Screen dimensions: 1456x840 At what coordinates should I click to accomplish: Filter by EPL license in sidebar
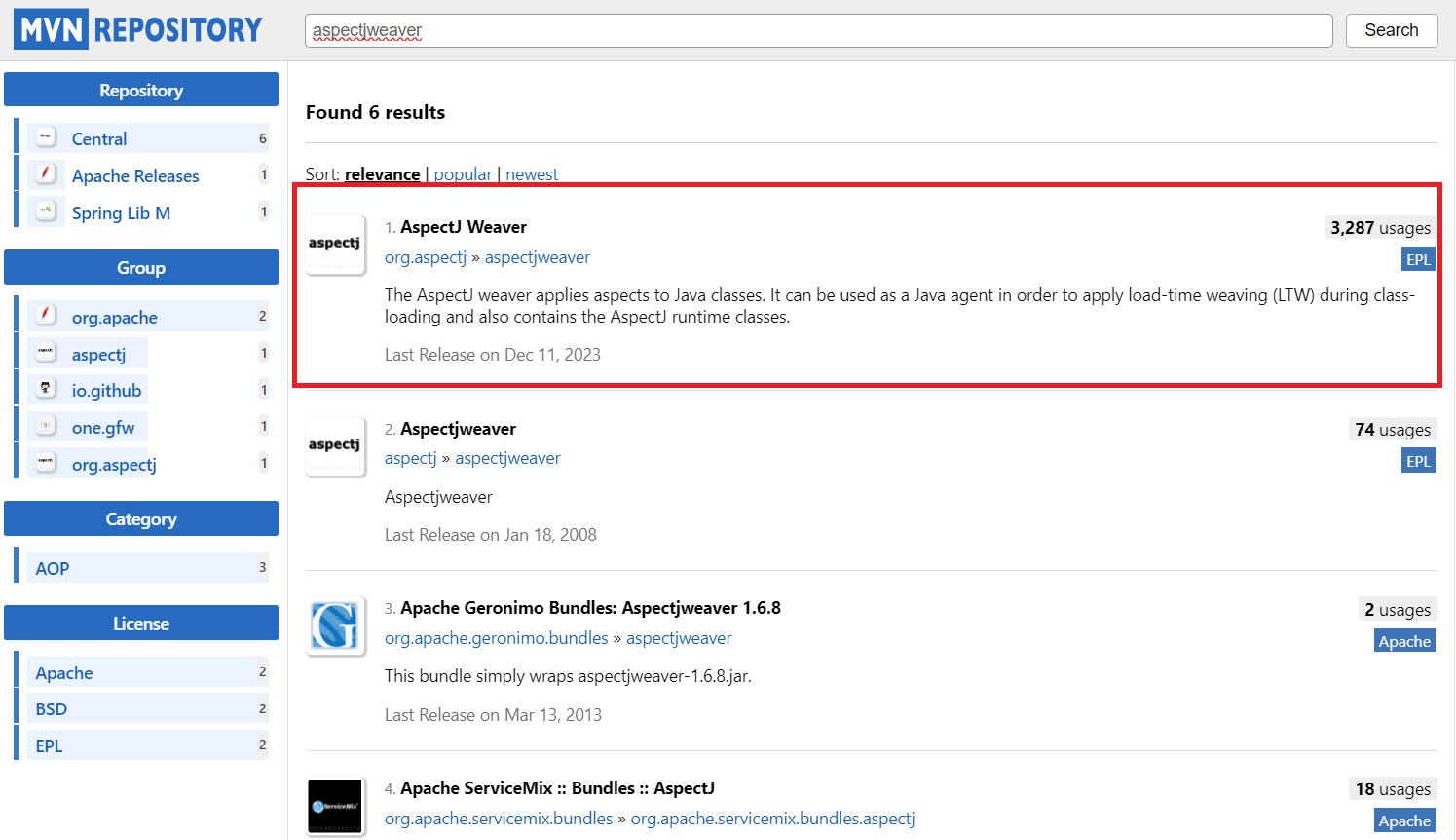[49, 745]
